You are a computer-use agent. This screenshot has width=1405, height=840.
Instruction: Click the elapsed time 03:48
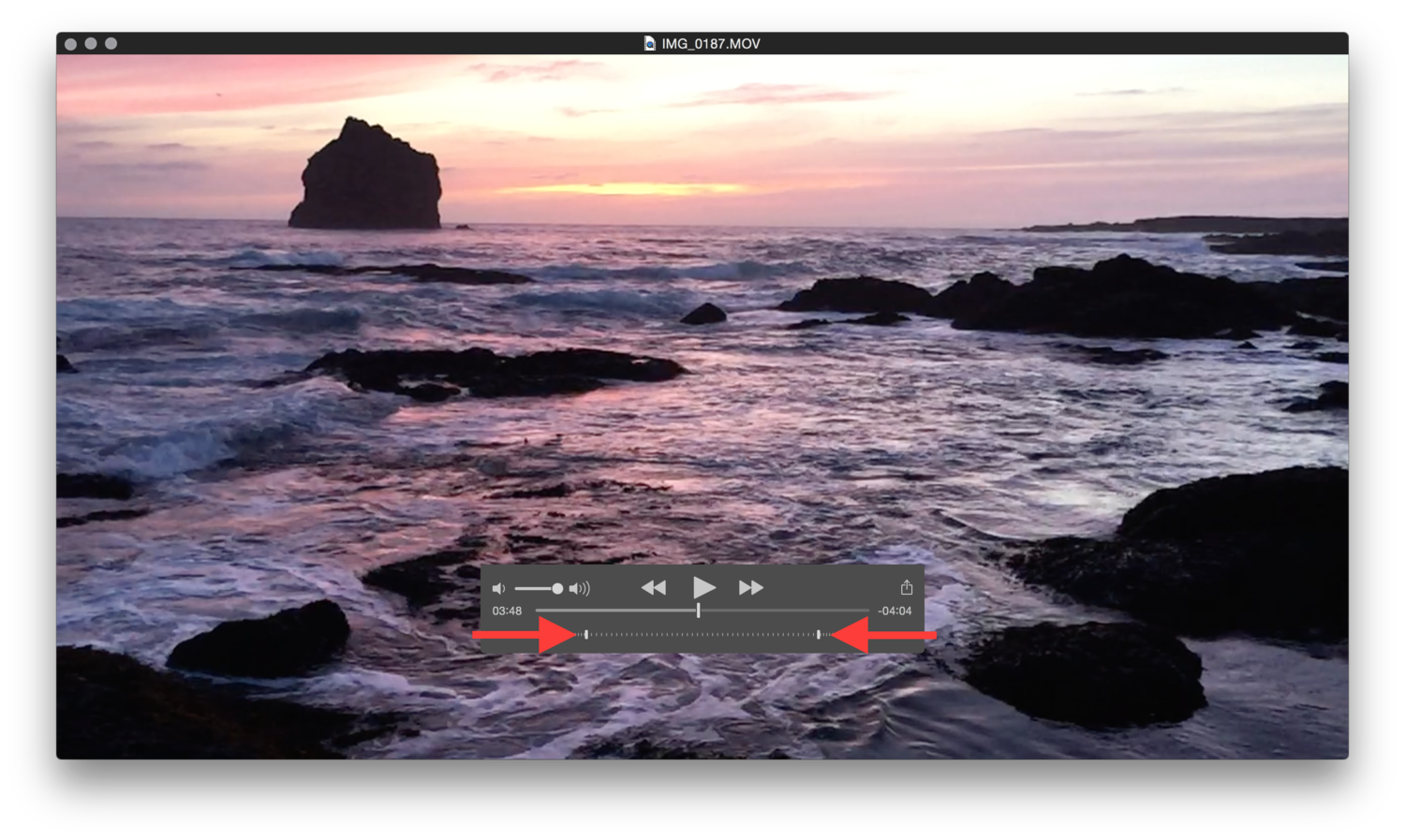507,611
